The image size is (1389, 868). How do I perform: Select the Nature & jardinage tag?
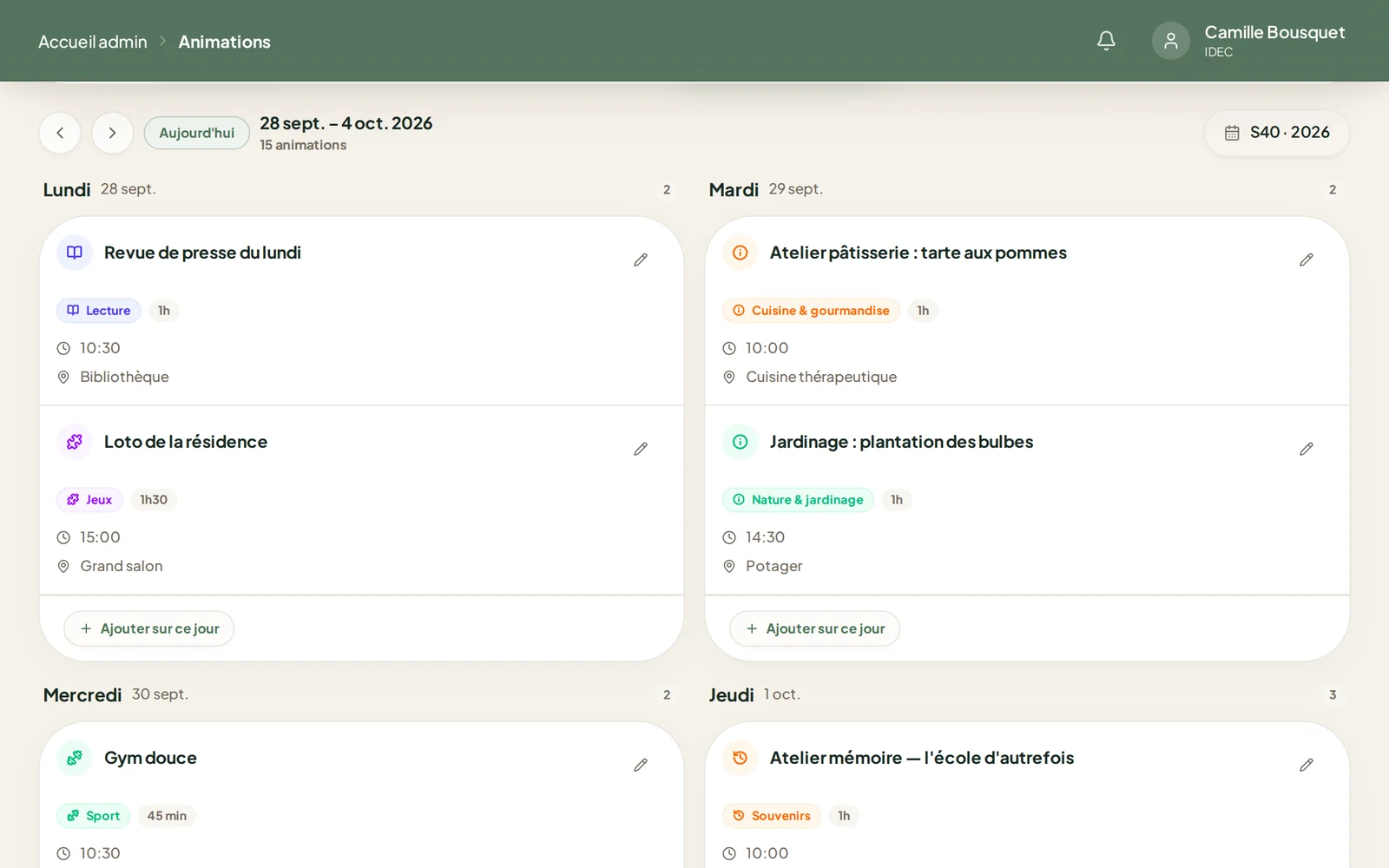click(799, 500)
